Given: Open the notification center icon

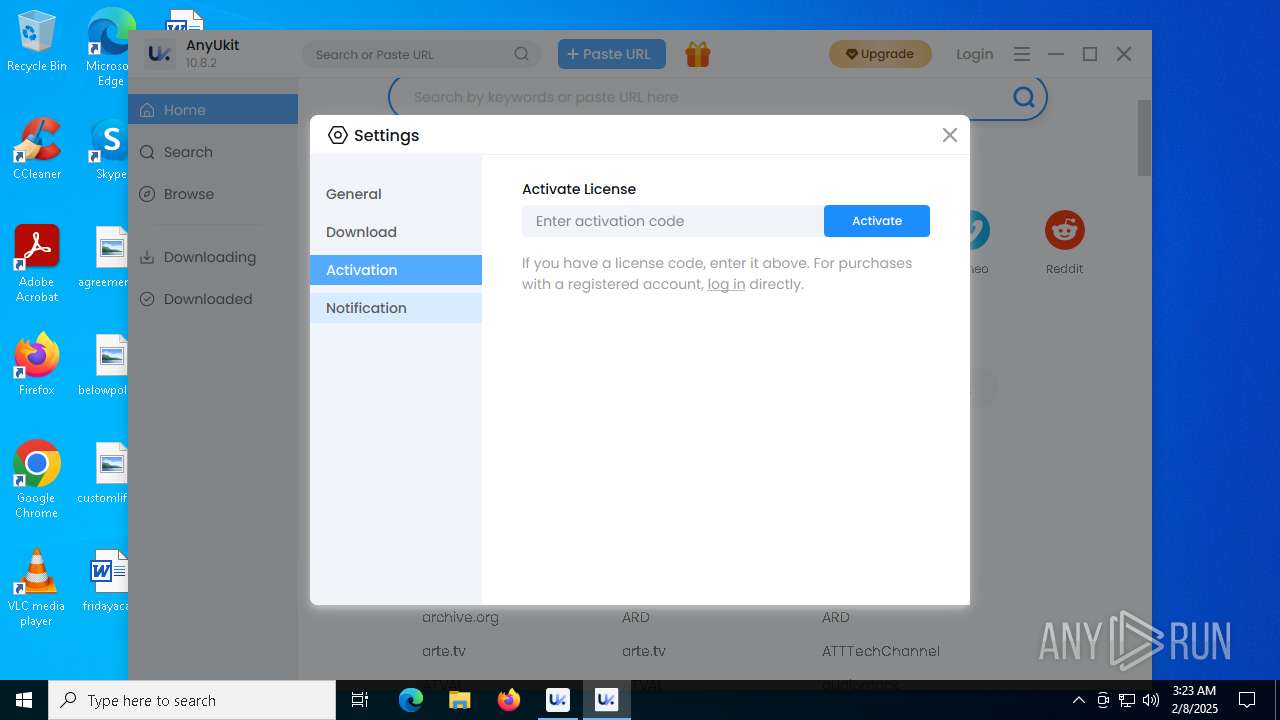Looking at the screenshot, I should (x=1247, y=700).
